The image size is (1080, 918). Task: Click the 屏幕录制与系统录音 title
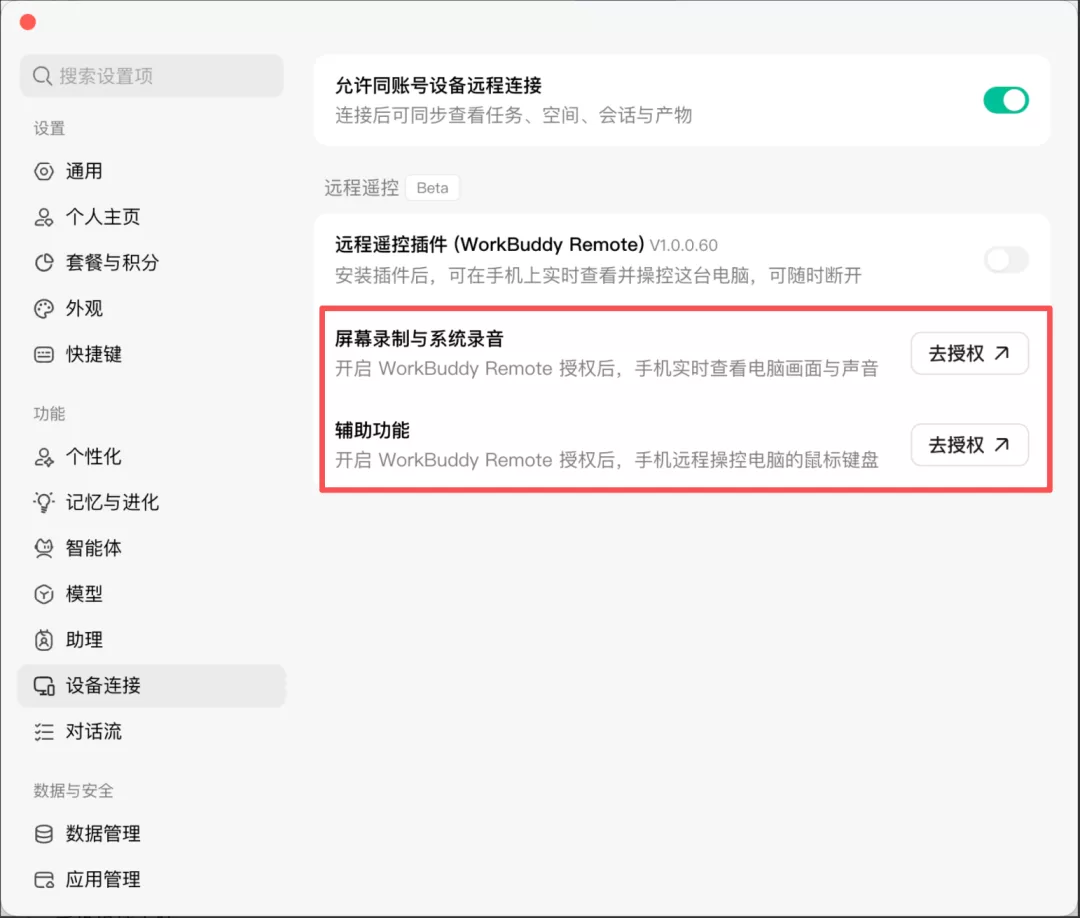[x=419, y=339]
